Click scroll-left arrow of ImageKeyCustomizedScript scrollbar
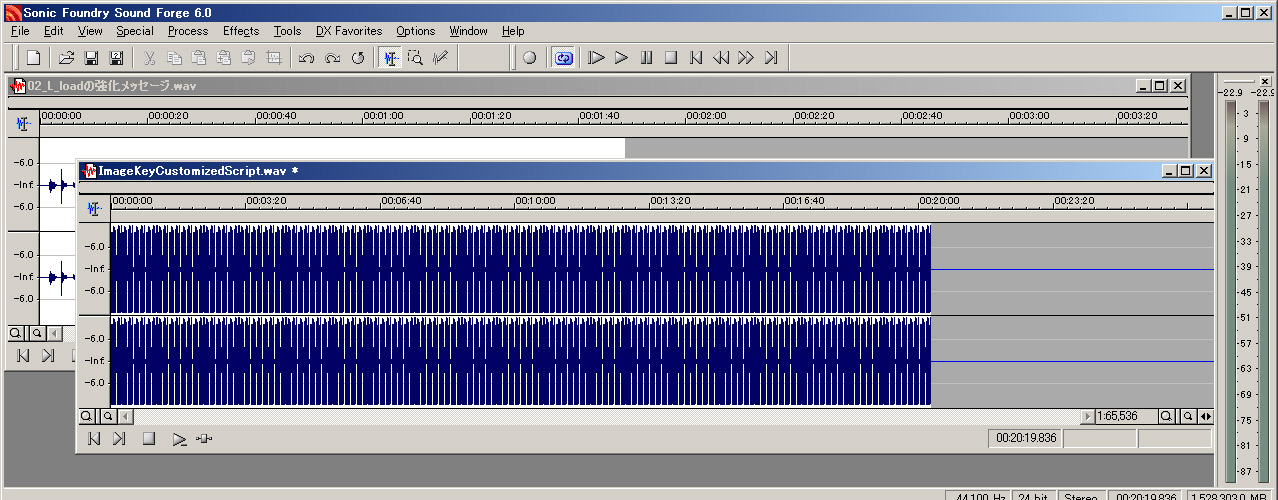Viewport: 1278px width, 500px height. (x=125, y=416)
